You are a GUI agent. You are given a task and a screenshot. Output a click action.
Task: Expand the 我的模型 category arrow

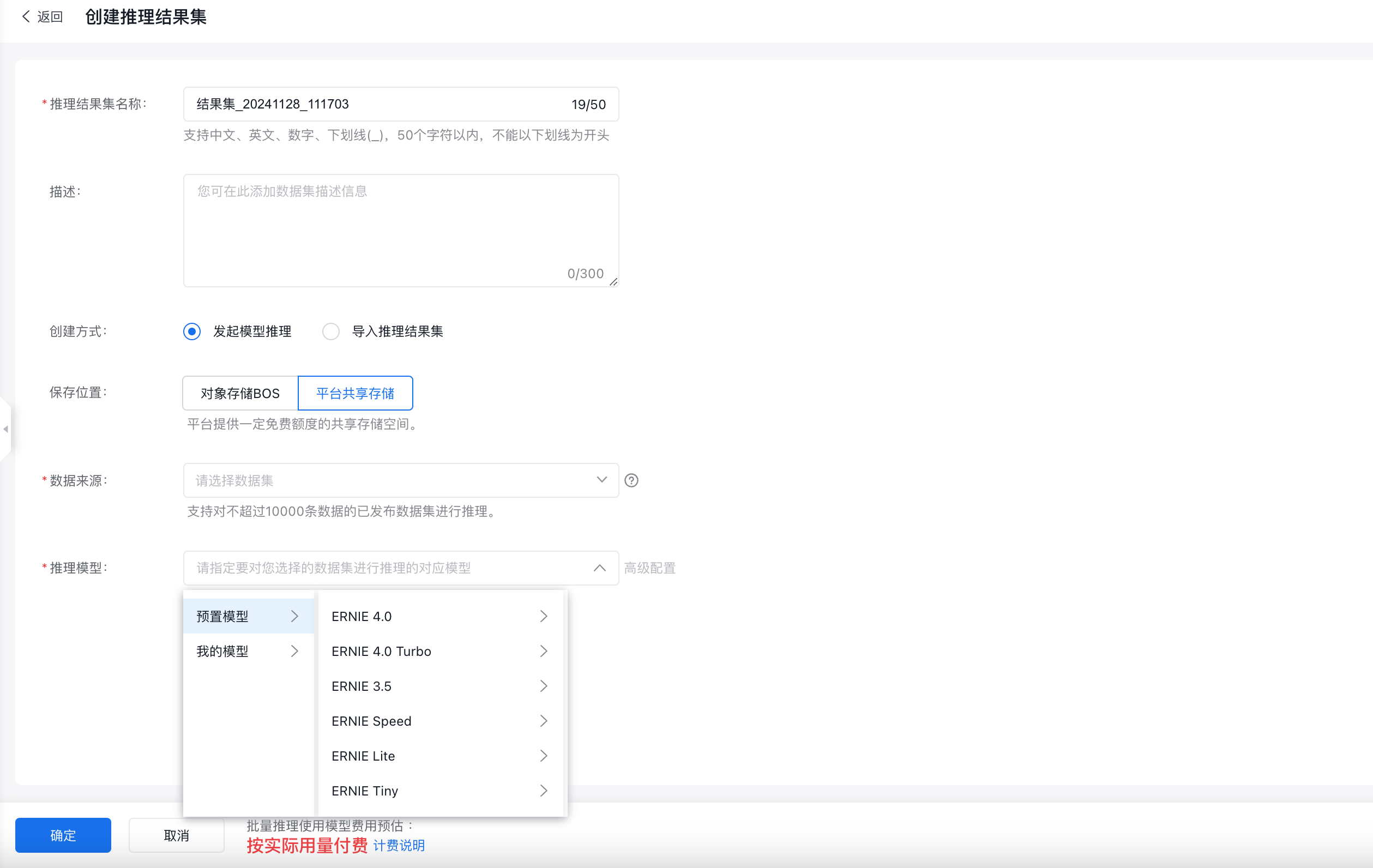[295, 652]
